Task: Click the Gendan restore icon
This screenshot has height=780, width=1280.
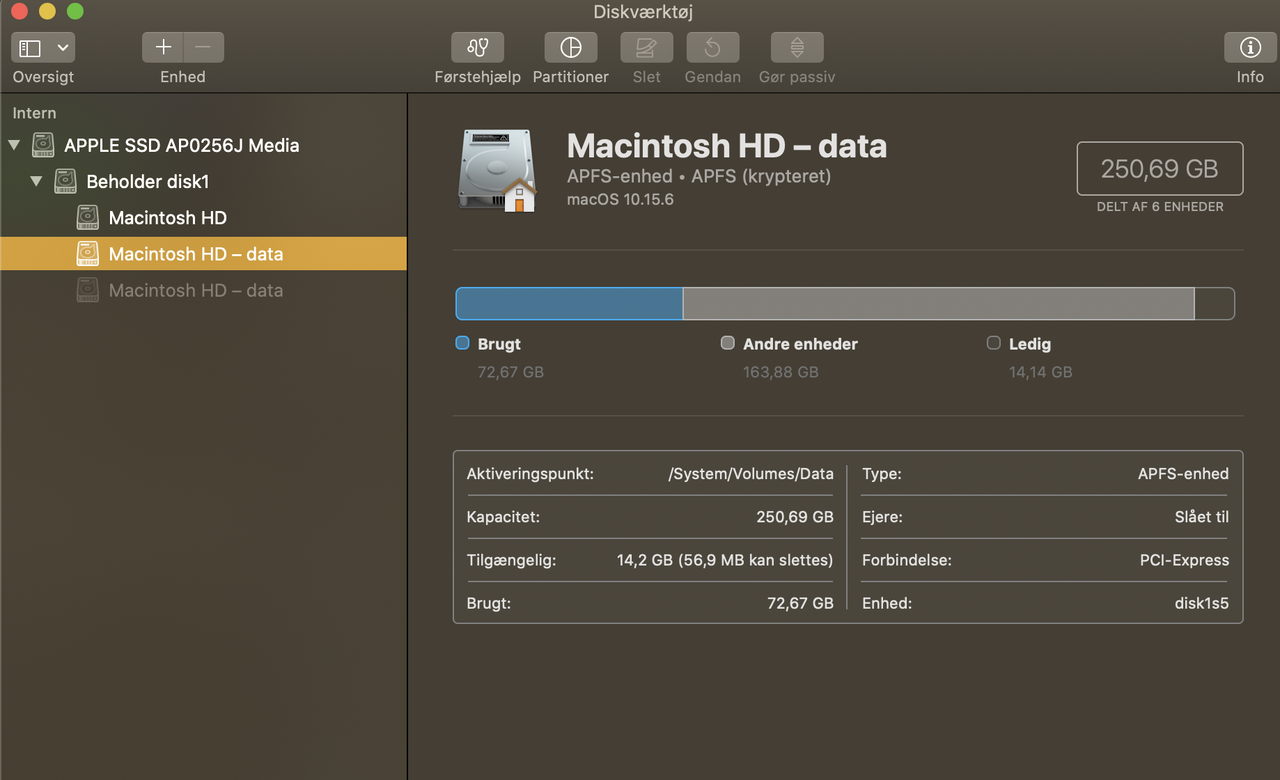Action: click(x=712, y=47)
